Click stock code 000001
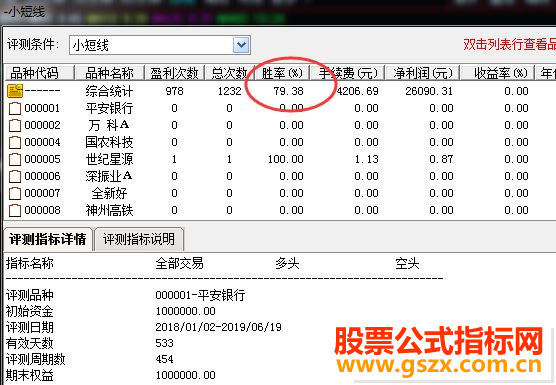This screenshot has width=556, height=385. pos(43,108)
